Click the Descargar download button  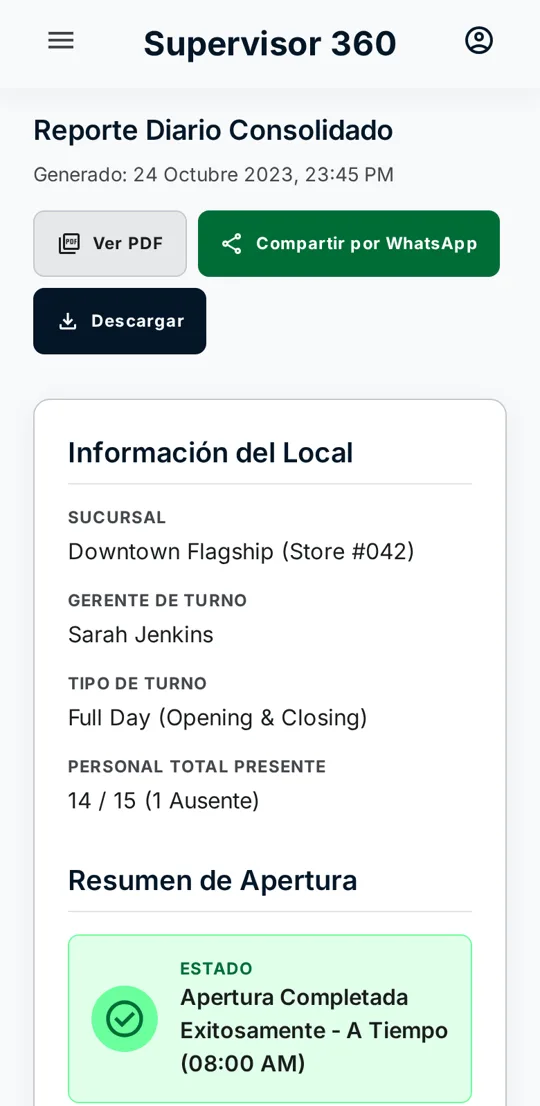[x=120, y=321]
